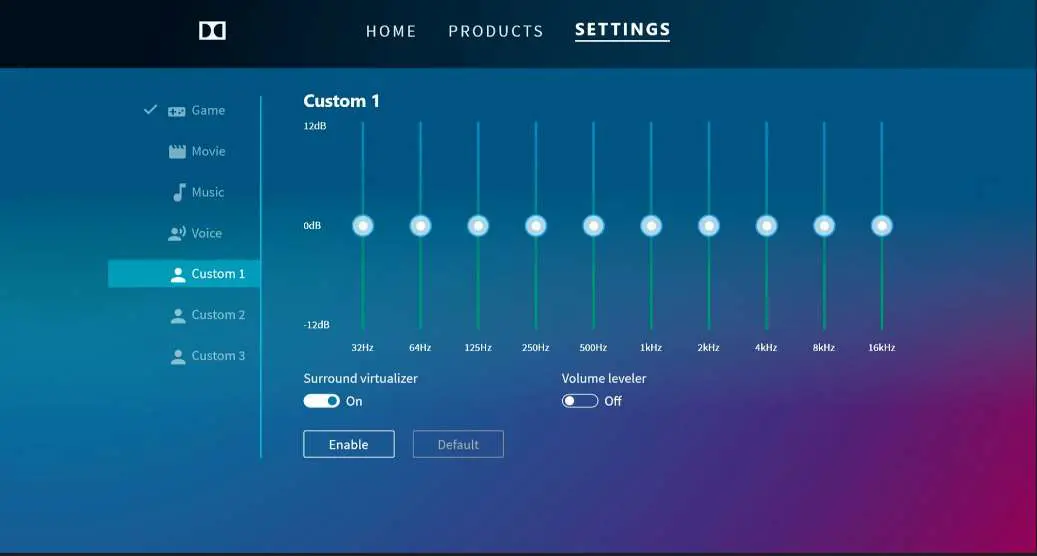1037x556 pixels.
Task: Click the 1kHz frequency label
Action: 651,348
